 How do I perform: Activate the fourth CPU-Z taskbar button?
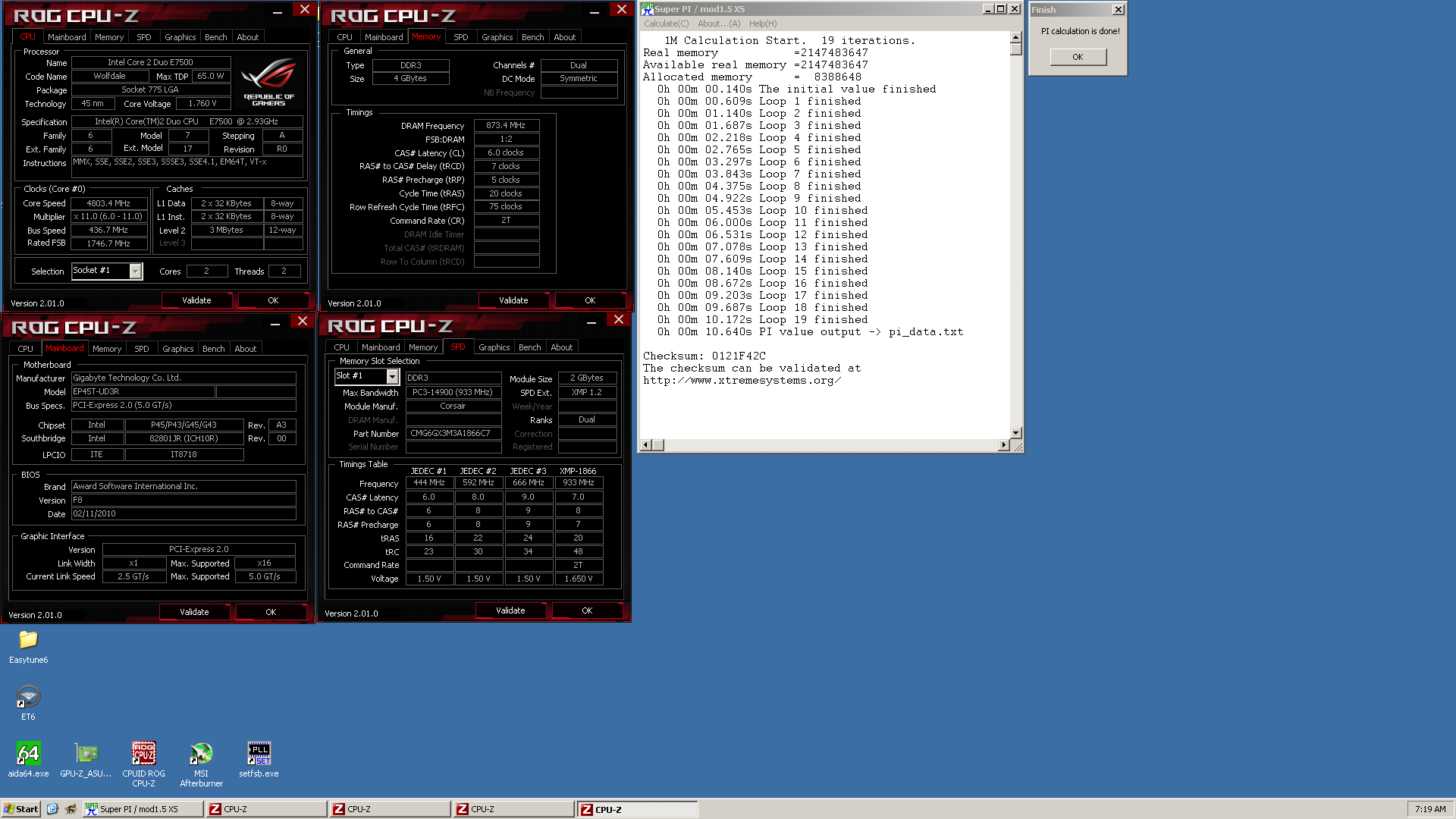638,809
